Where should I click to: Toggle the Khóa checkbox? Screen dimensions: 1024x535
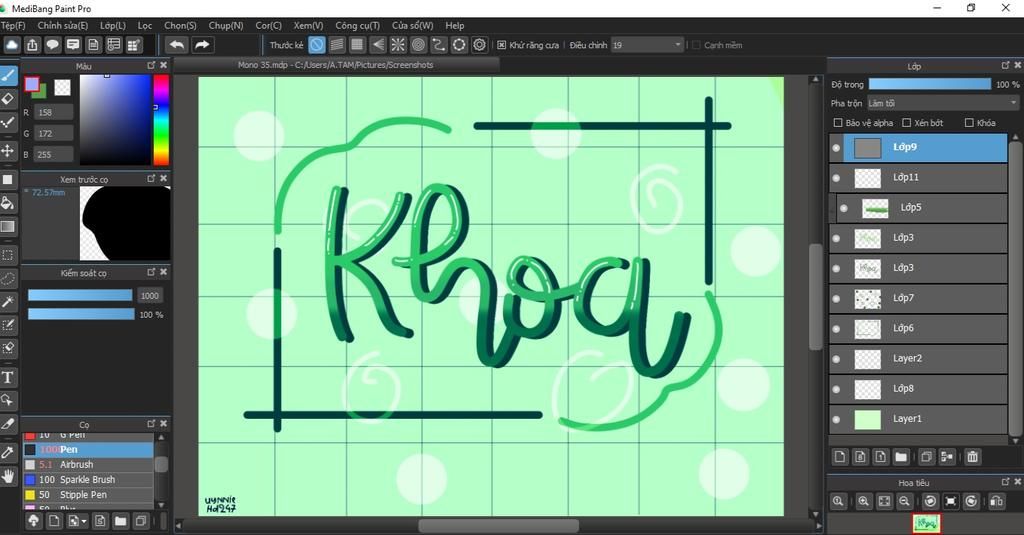pos(969,123)
